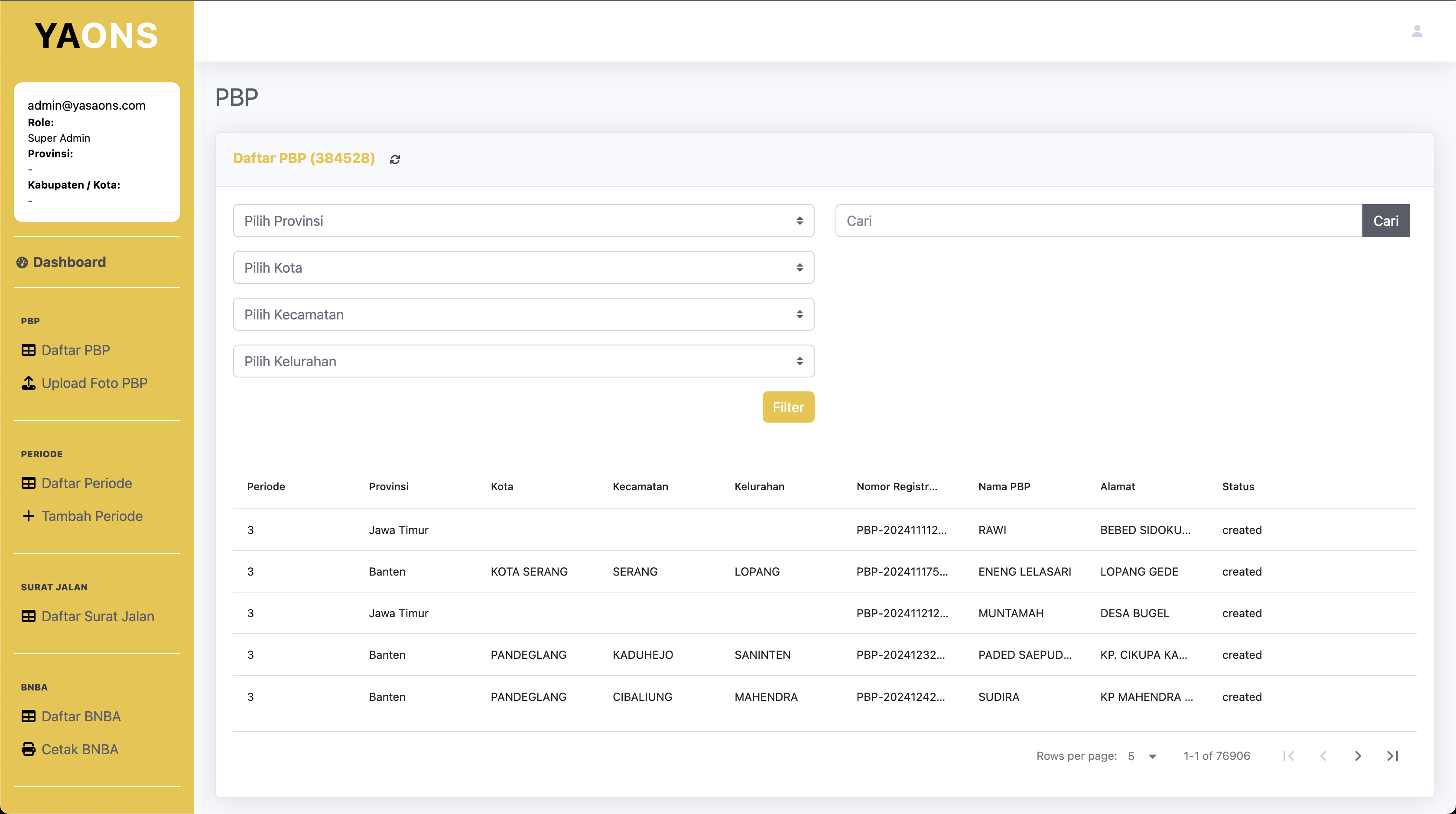Click the CIBALIUNG kecamatan cell
This screenshot has height=814, width=1456.
(642, 697)
